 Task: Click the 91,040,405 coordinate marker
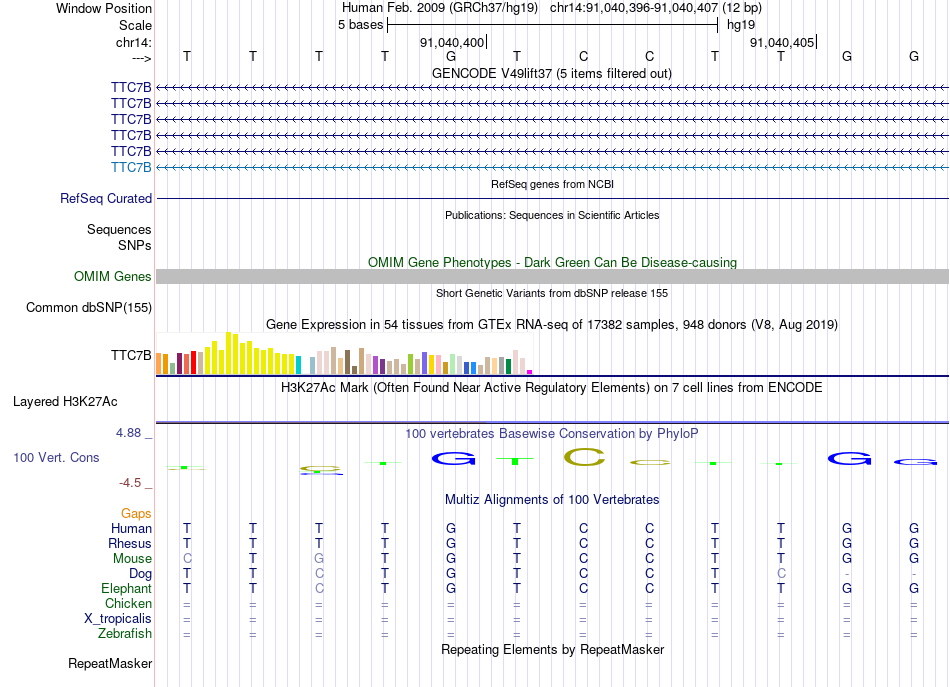[782, 42]
